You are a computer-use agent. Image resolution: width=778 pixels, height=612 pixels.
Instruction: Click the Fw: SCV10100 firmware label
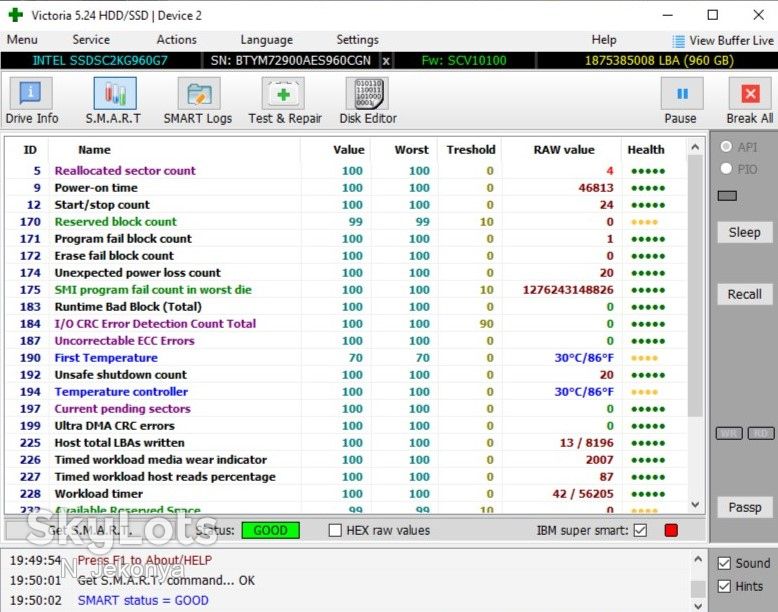(464, 61)
